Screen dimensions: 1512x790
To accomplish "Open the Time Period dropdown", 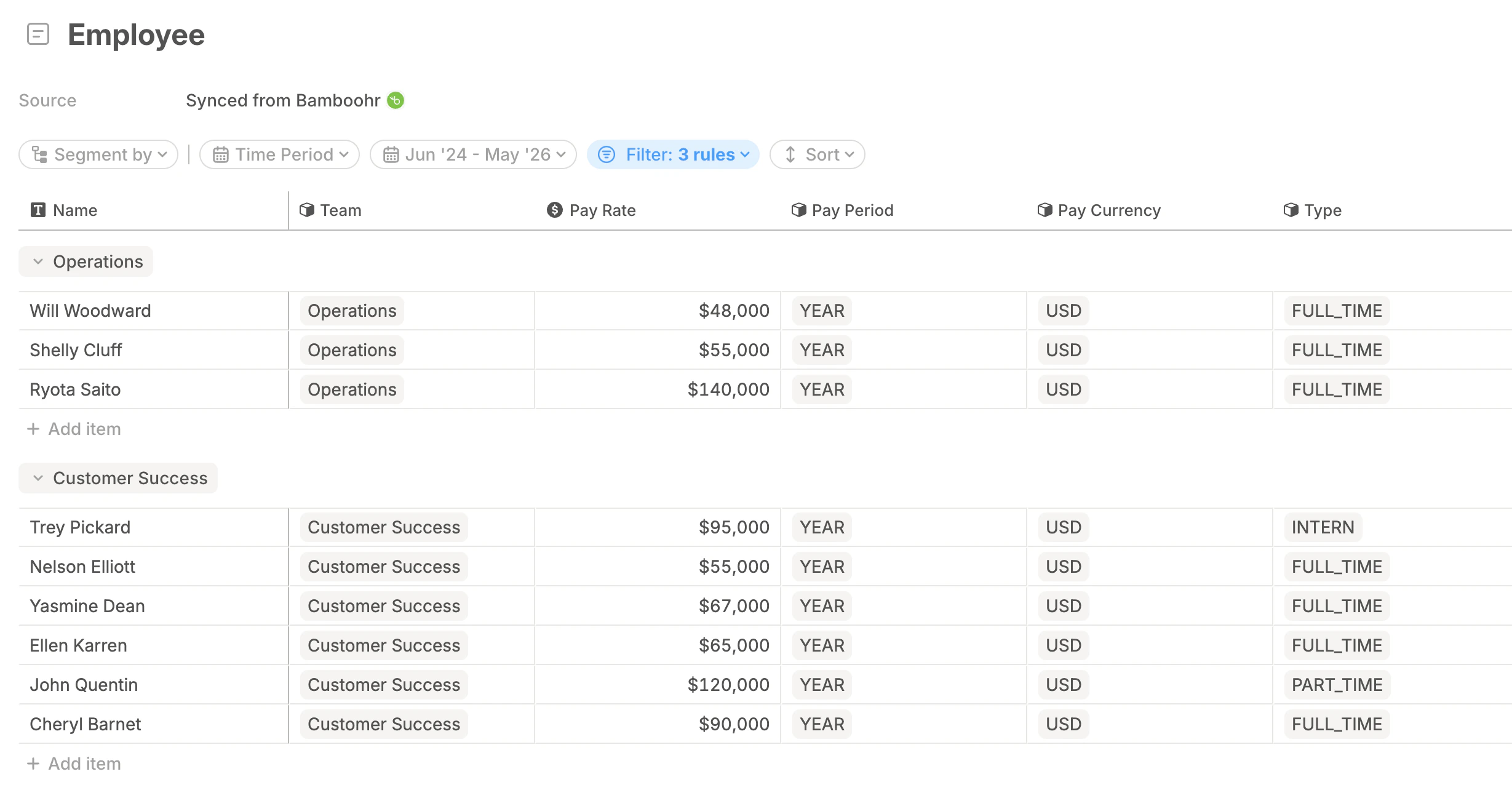I will click(x=280, y=154).
